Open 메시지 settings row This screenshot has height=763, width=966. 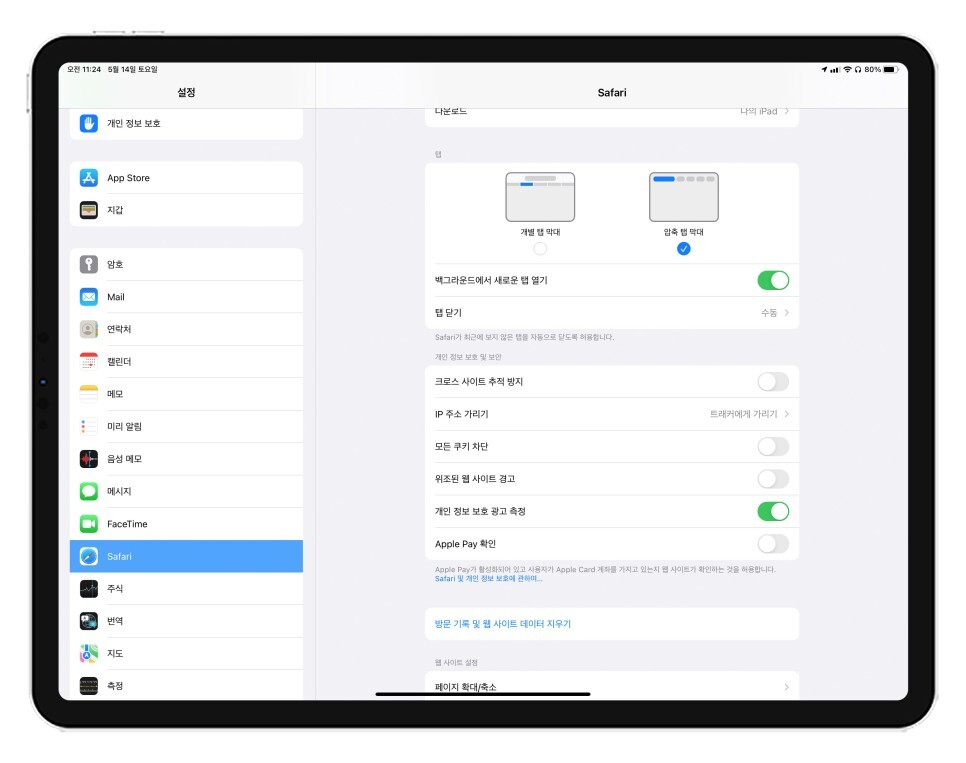tap(186, 491)
